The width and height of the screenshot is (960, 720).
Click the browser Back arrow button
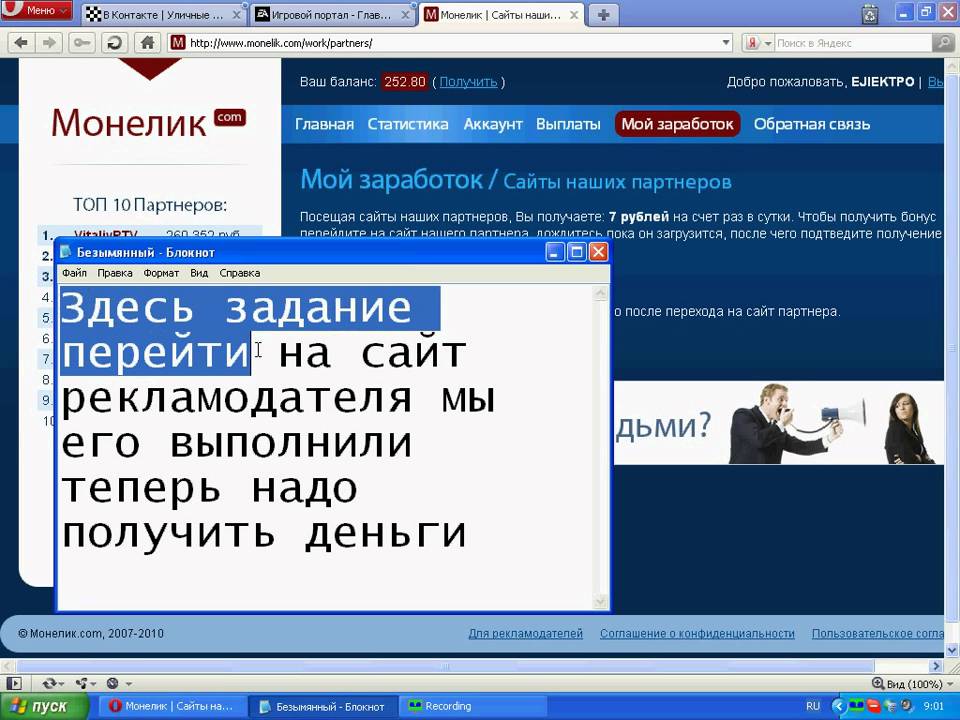21,43
